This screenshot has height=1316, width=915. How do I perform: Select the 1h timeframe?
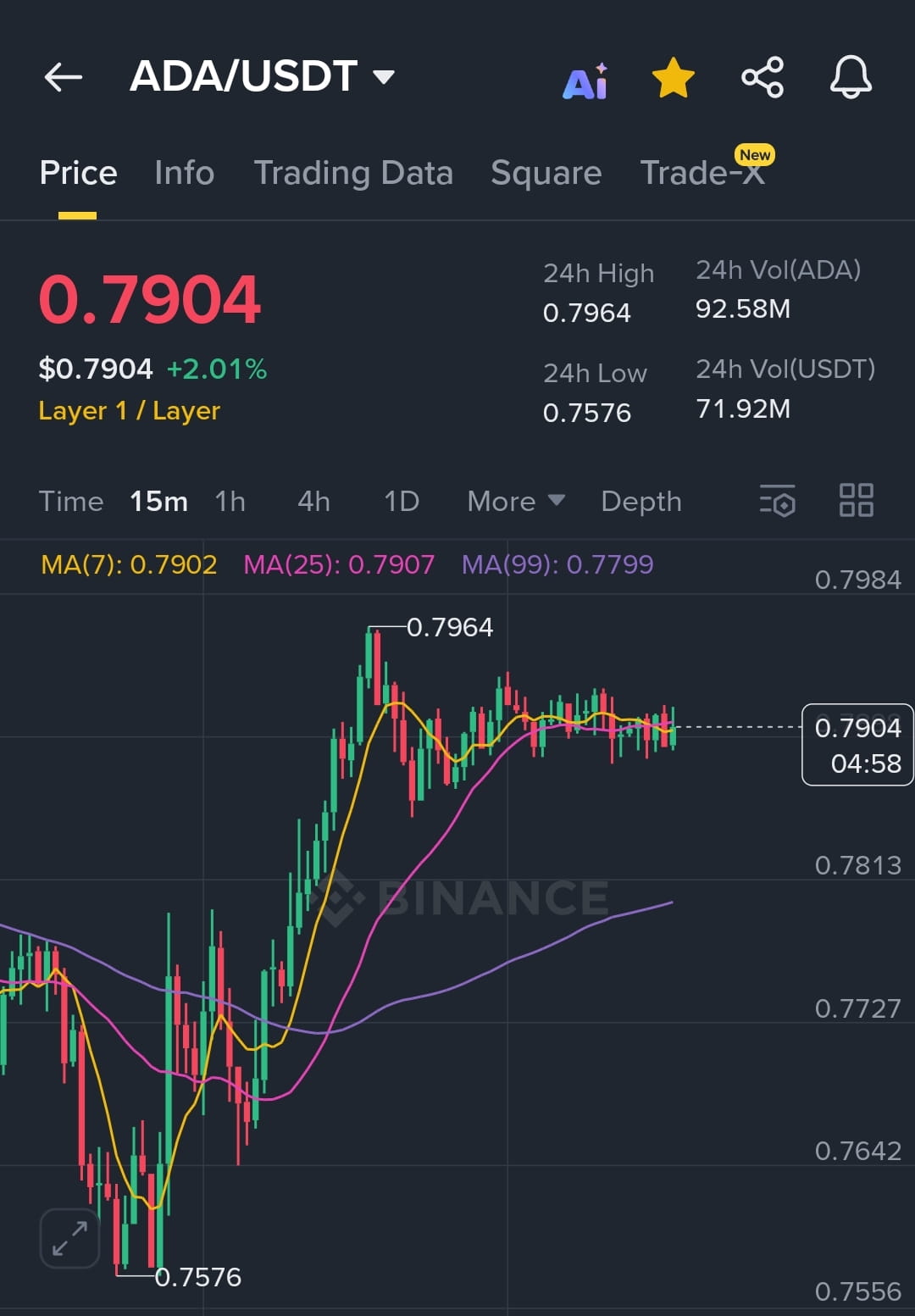coord(230,501)
